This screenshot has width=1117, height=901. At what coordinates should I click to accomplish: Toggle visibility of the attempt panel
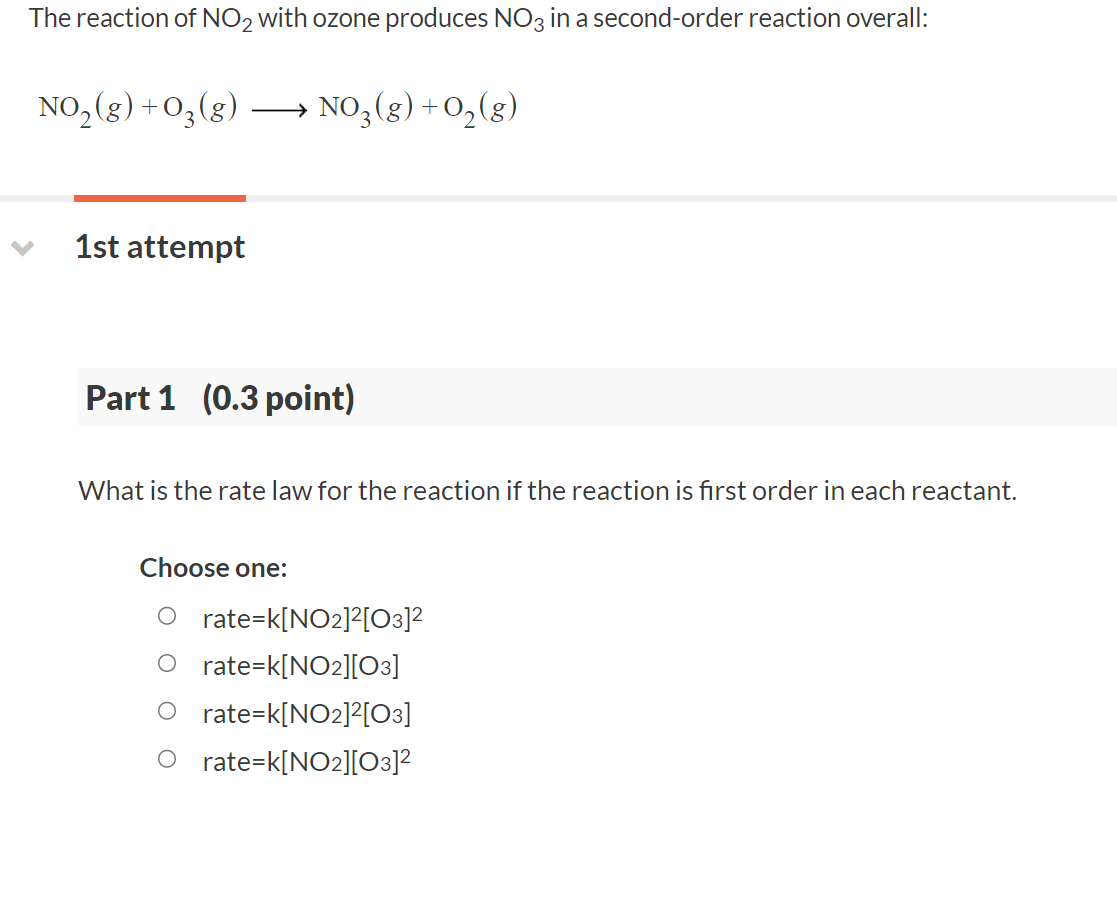pyautogui.click(x=22, y=248)
